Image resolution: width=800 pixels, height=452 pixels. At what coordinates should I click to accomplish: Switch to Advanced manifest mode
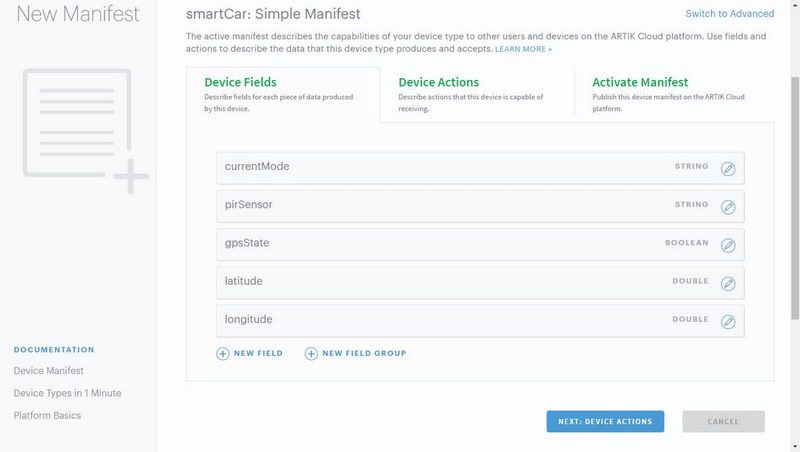click(x=730, y=14)
